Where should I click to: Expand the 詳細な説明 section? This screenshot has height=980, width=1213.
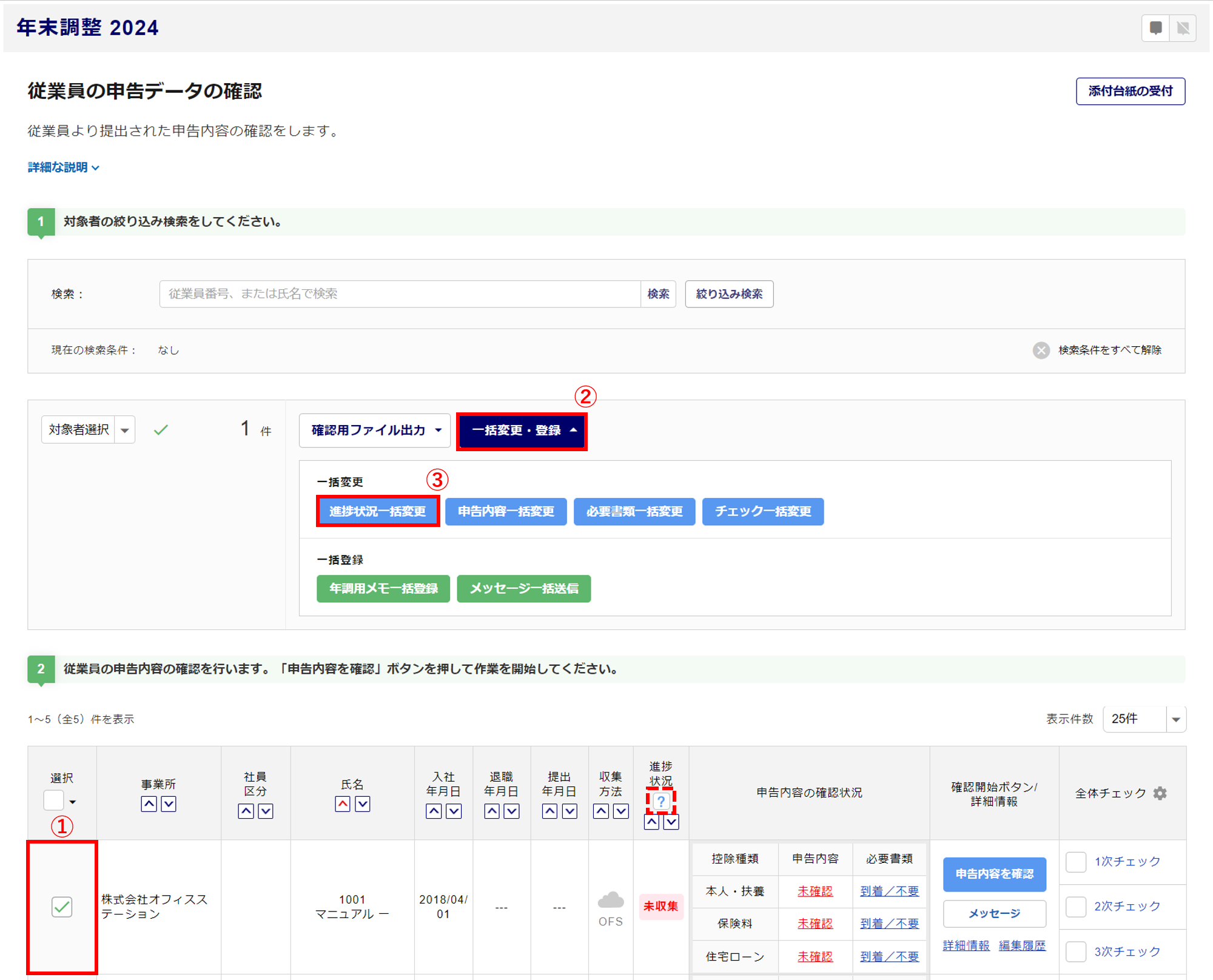63,167
